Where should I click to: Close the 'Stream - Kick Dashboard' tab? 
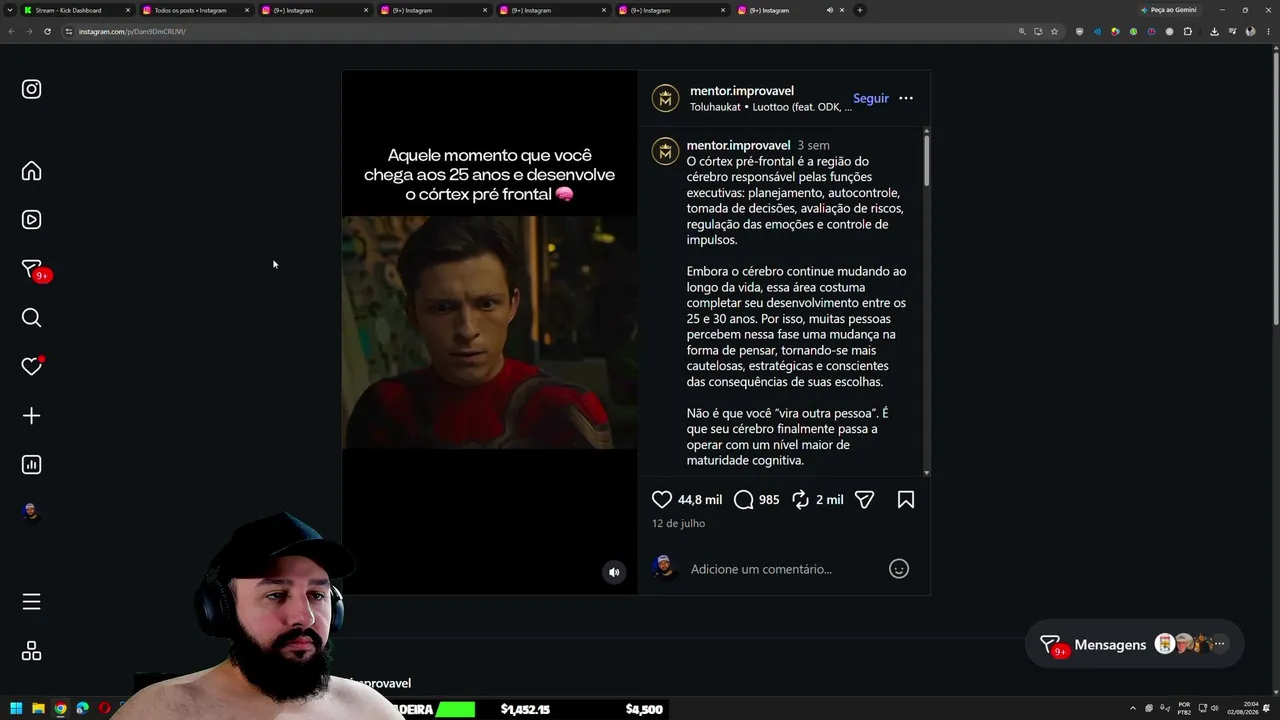[128, 10]
